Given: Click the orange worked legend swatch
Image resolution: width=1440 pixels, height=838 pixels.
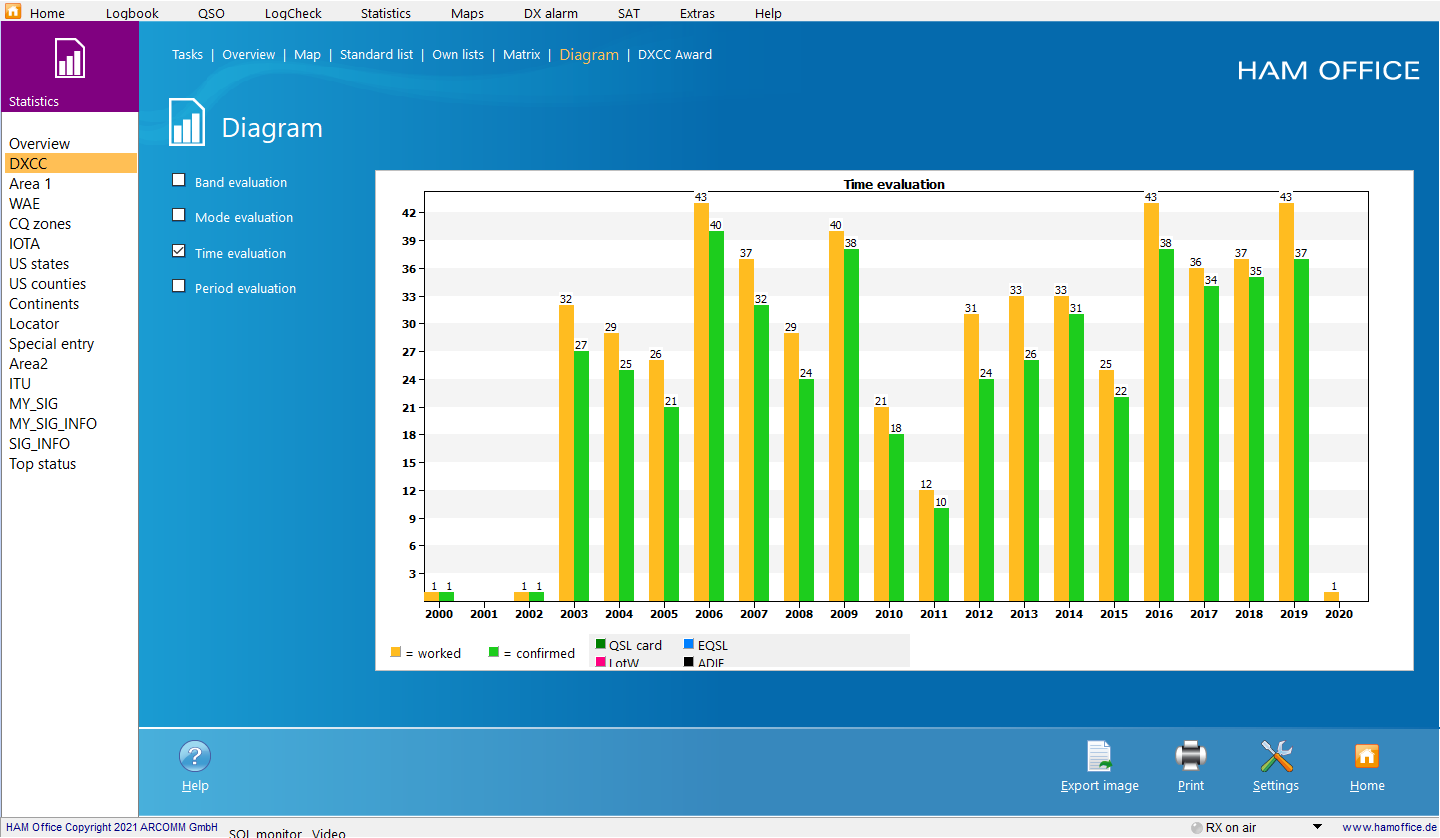Looking at the screenshot, I should (395, 652).
